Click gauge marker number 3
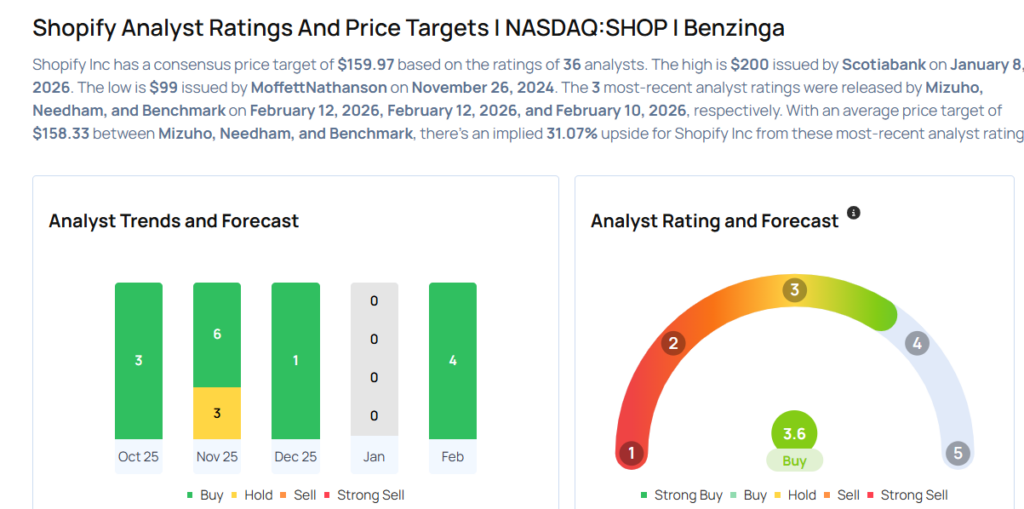This screenshot has width=1024, height=509. [795, 291]
